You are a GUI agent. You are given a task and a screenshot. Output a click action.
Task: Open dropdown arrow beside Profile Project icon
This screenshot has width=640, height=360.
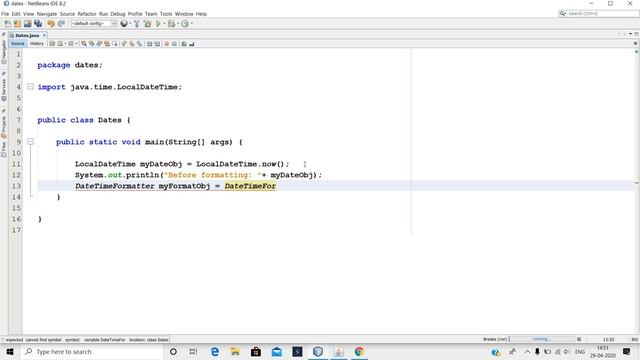tap(191, 24)
